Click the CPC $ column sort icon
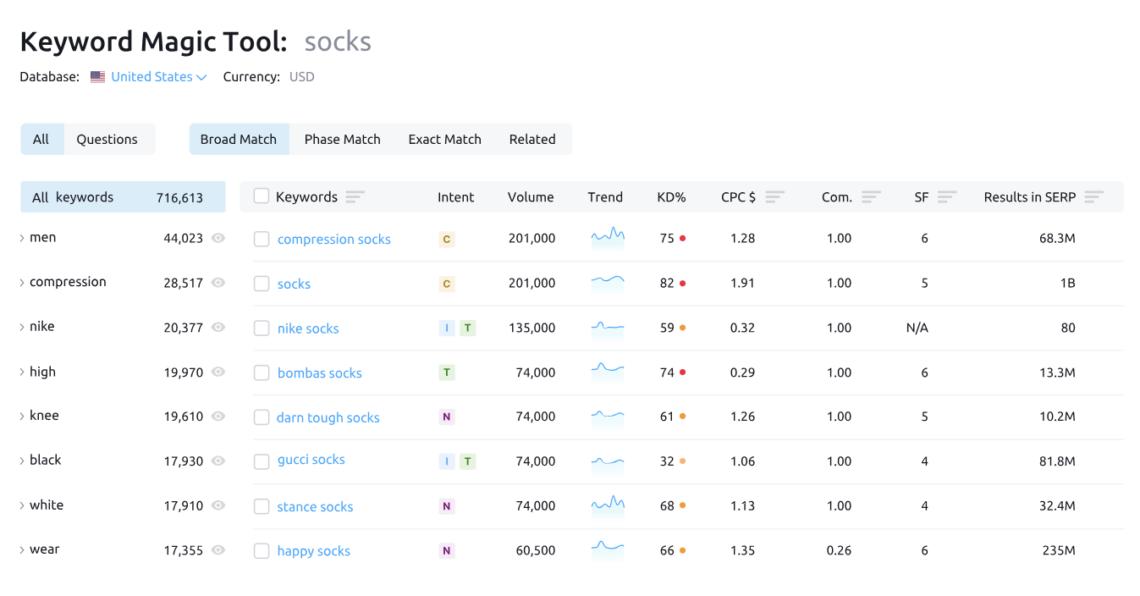Image resolution: width=1140 pixels, height=596 pixels. pos(775,197)
